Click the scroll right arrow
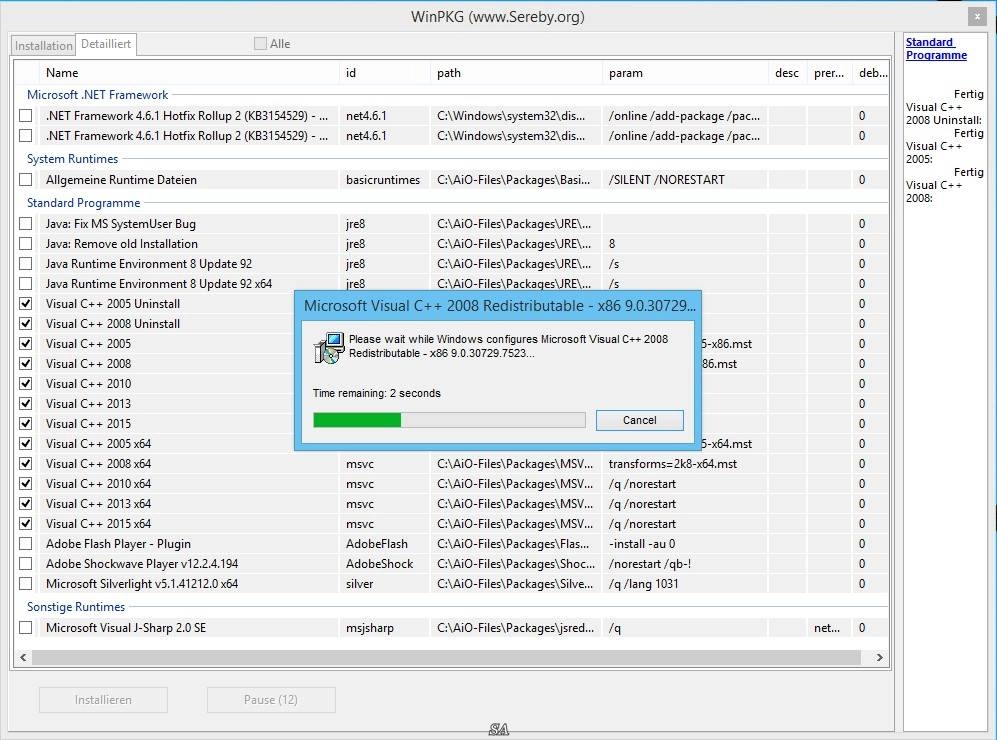 tap(879, 657)
